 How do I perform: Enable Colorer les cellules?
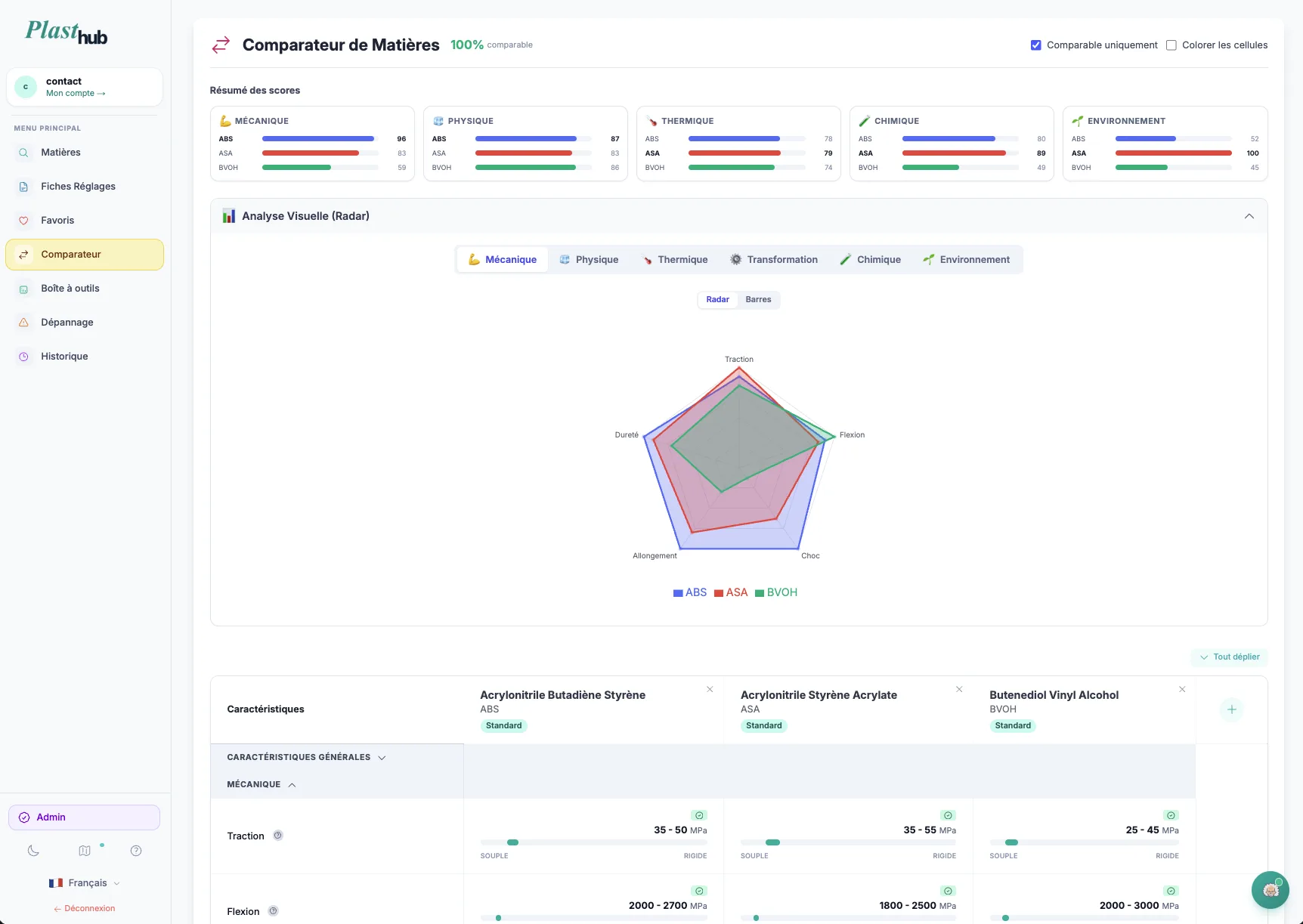pos(1171,45)
